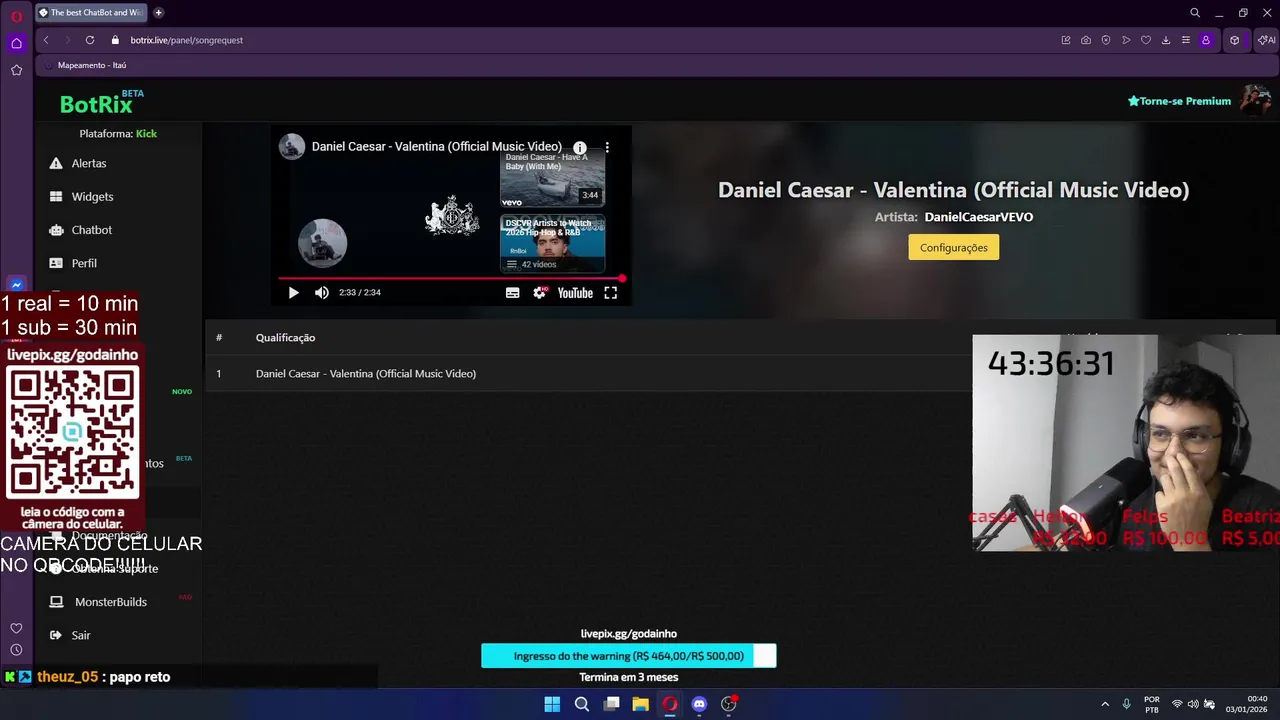Open the Messenger icon in the sidebar
The height and width of the screenshot is (720, 1280).
[16, 285]
